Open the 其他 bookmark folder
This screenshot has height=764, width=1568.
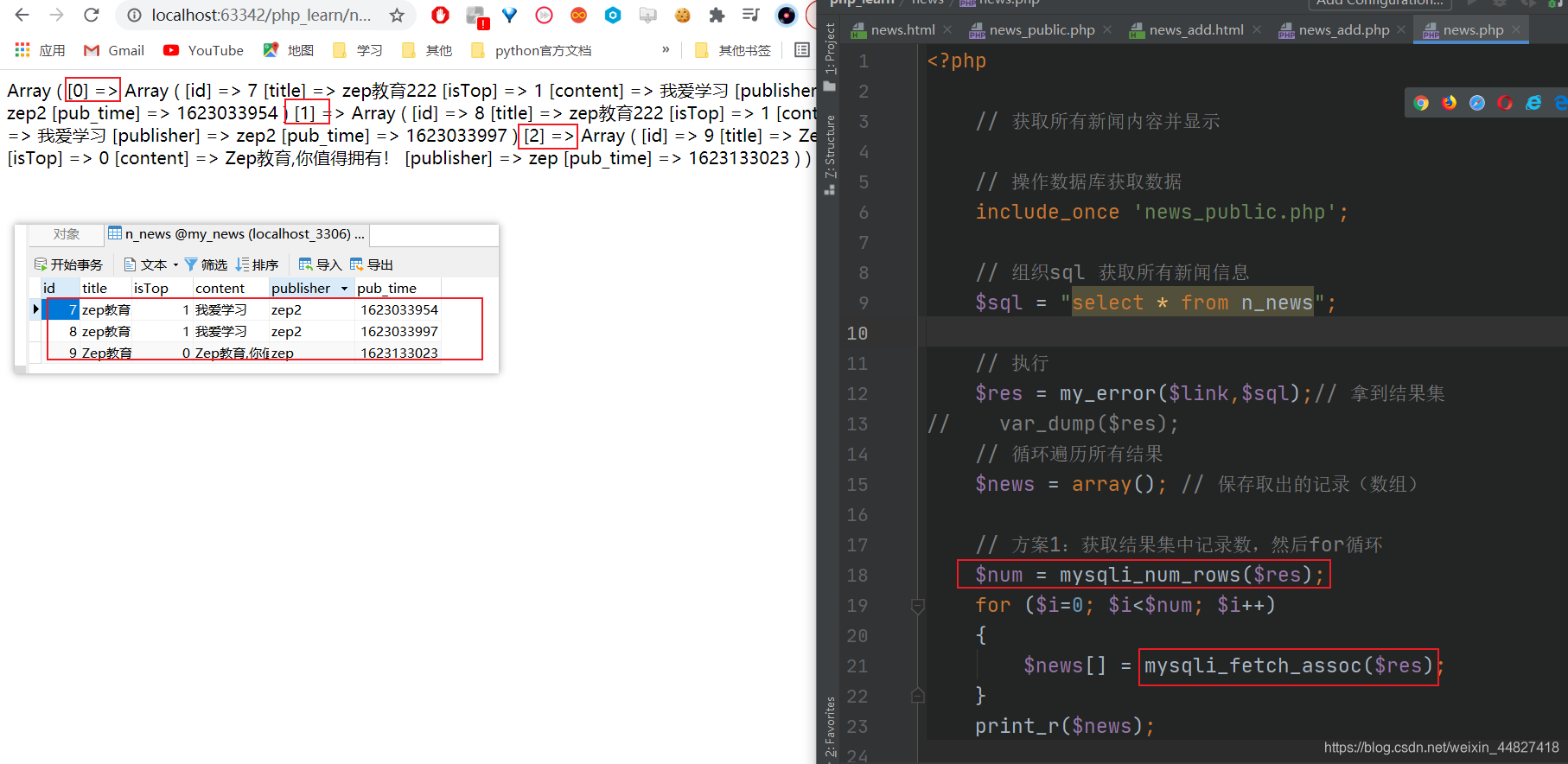427,50
